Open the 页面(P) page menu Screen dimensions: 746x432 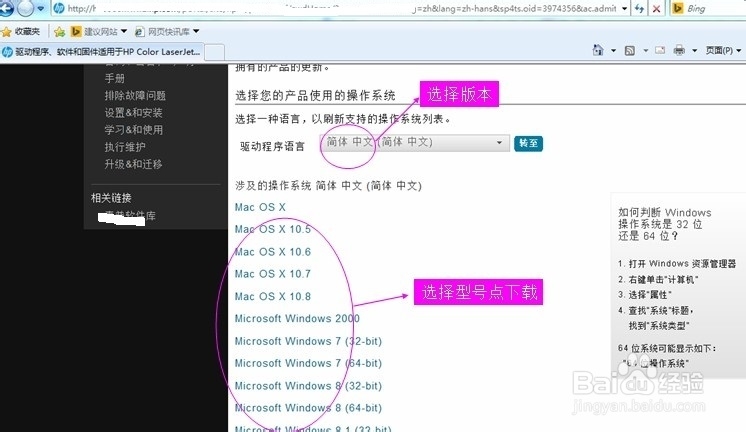(723, 50)
